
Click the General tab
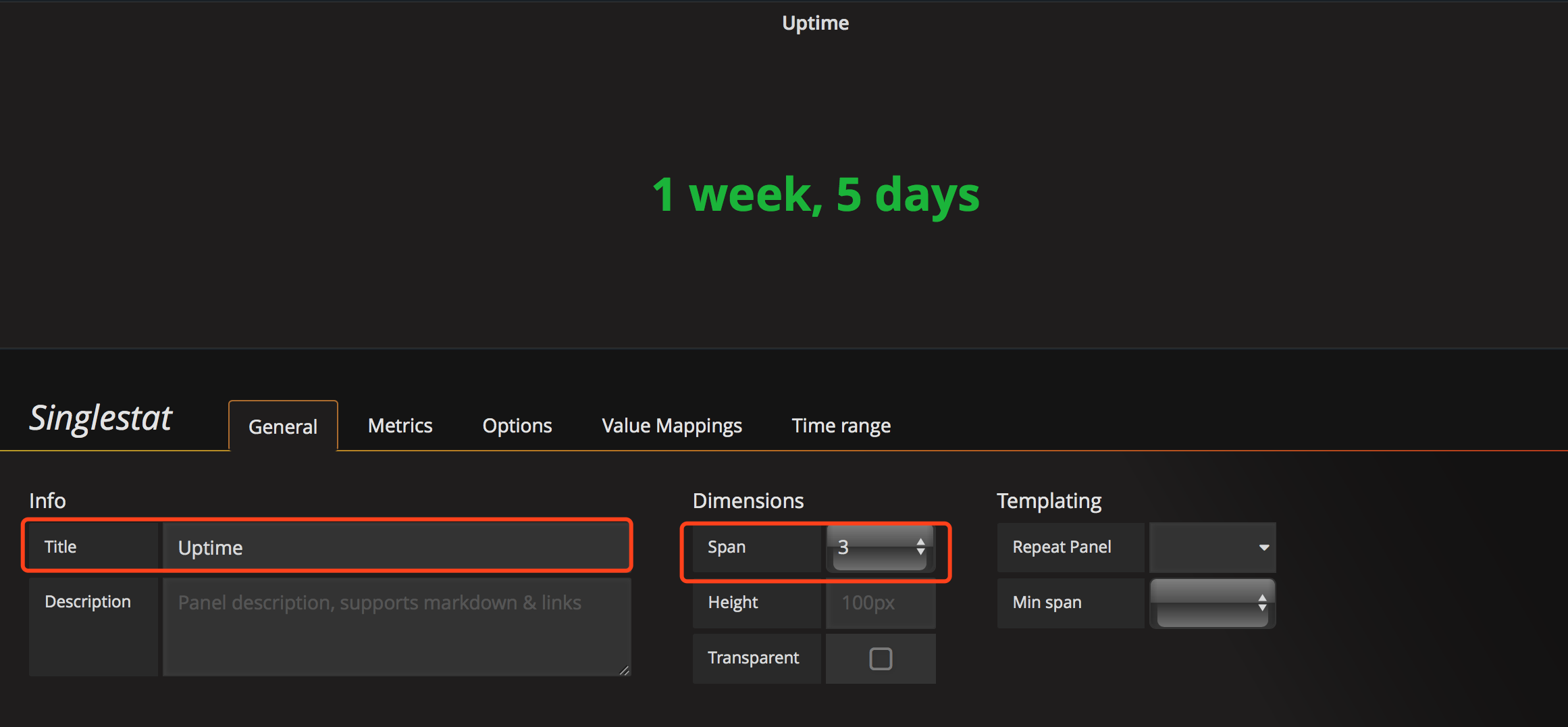click(283, 427)
